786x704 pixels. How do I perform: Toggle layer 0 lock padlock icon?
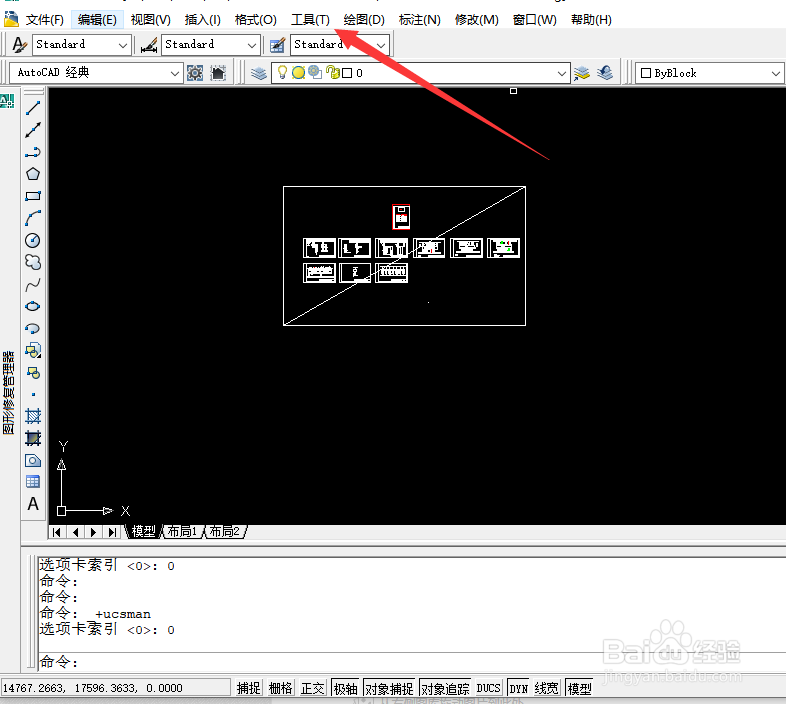[332, 73]
